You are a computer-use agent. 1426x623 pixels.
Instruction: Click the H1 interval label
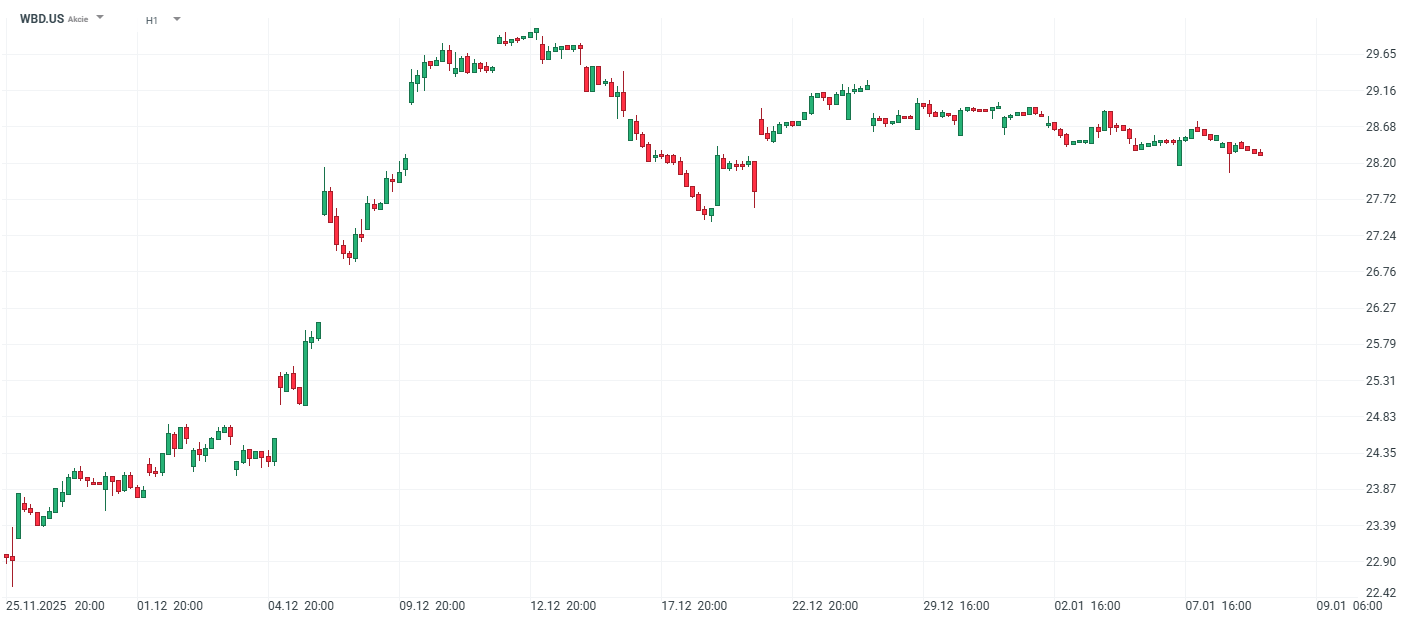pos(152,20)
